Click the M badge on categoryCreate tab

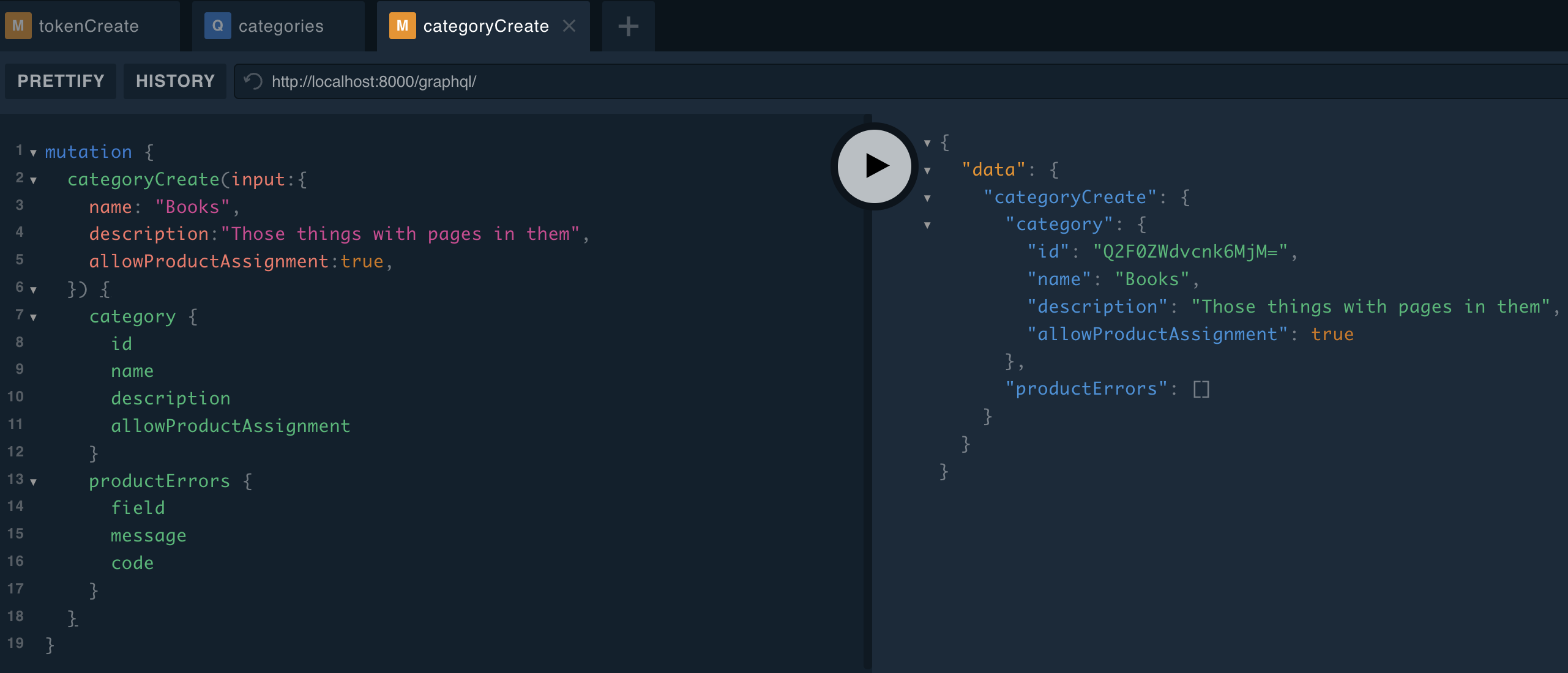pos(402,26)
